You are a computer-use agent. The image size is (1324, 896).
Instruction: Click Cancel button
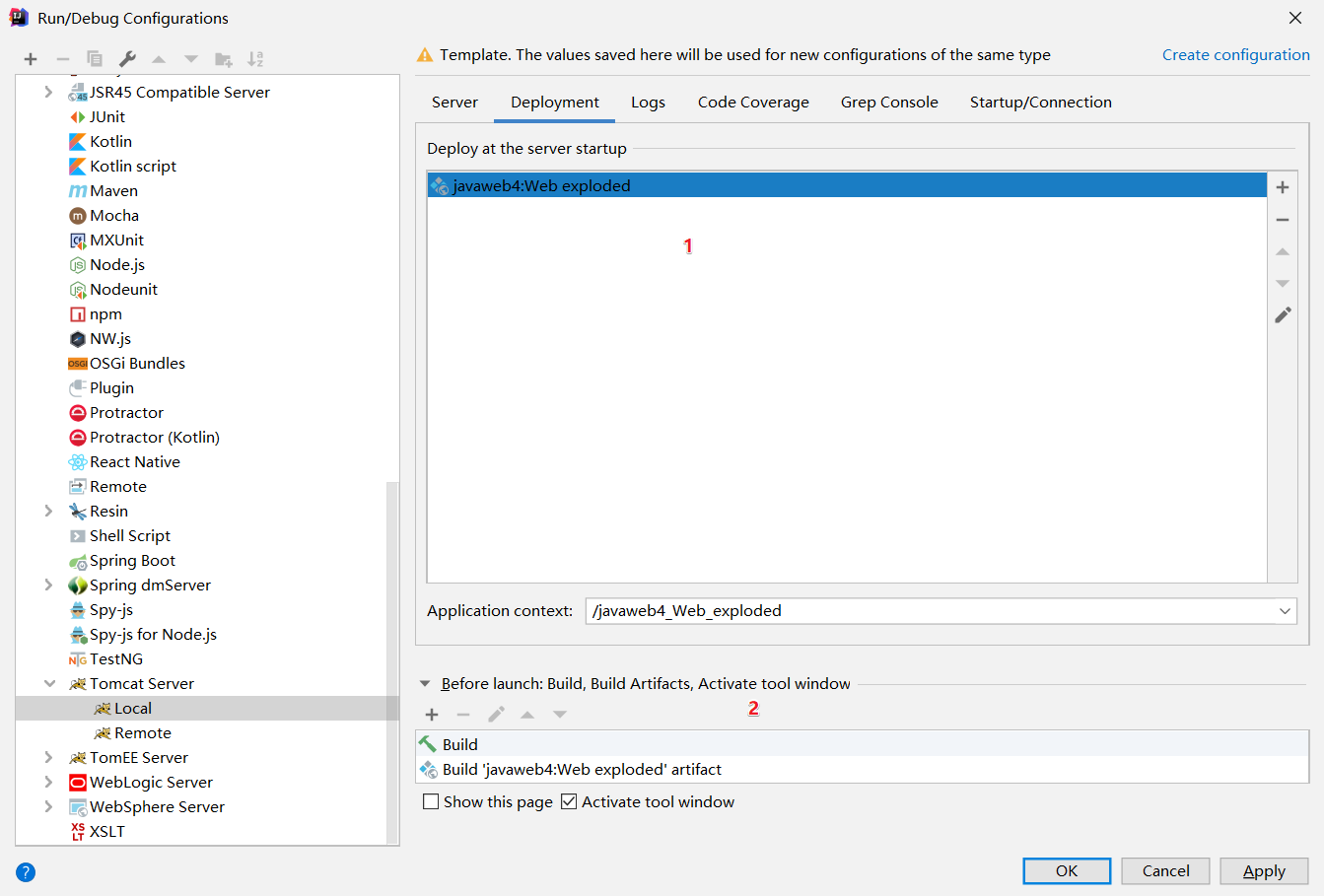(1165, 870)
